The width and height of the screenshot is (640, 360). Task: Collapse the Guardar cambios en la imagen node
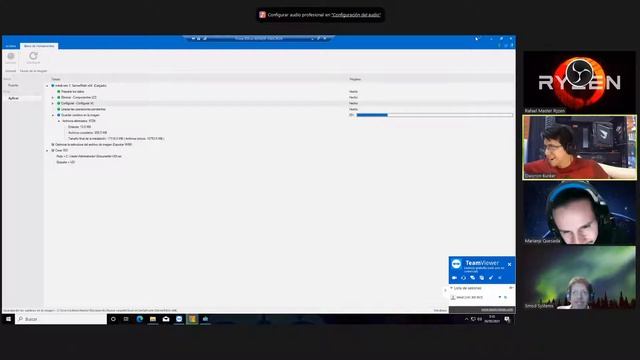tap(53, 115)
